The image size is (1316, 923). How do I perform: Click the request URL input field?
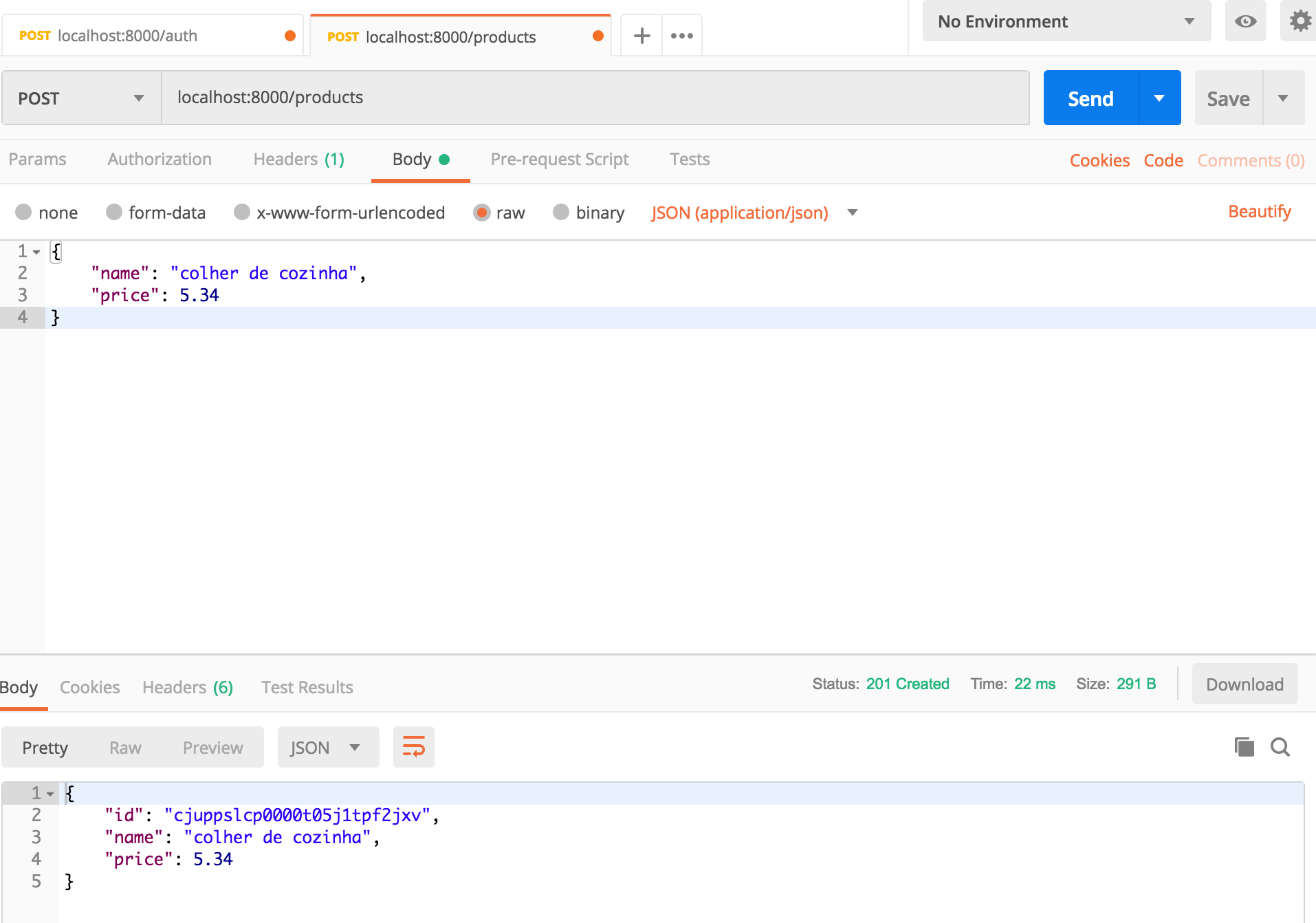click(x=595, y=98)
